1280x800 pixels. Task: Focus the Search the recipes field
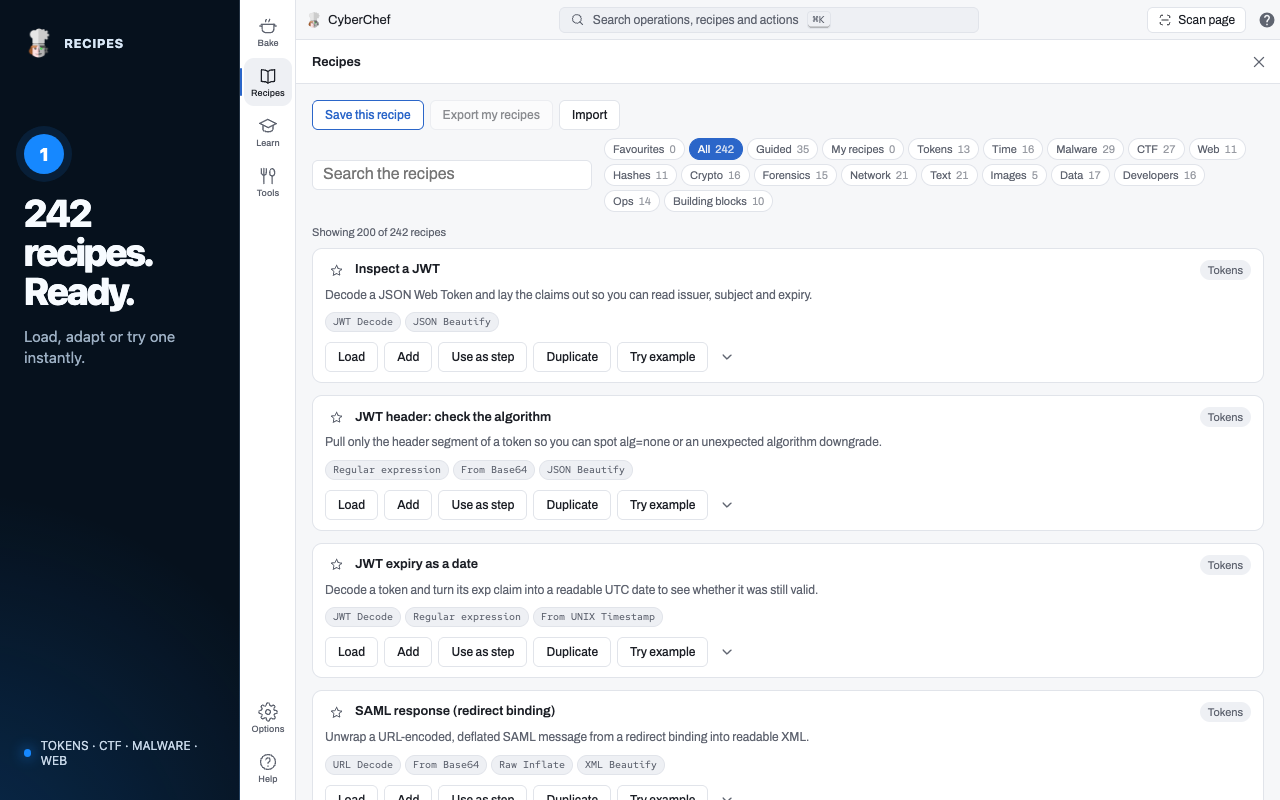click(x=452, y=174)
